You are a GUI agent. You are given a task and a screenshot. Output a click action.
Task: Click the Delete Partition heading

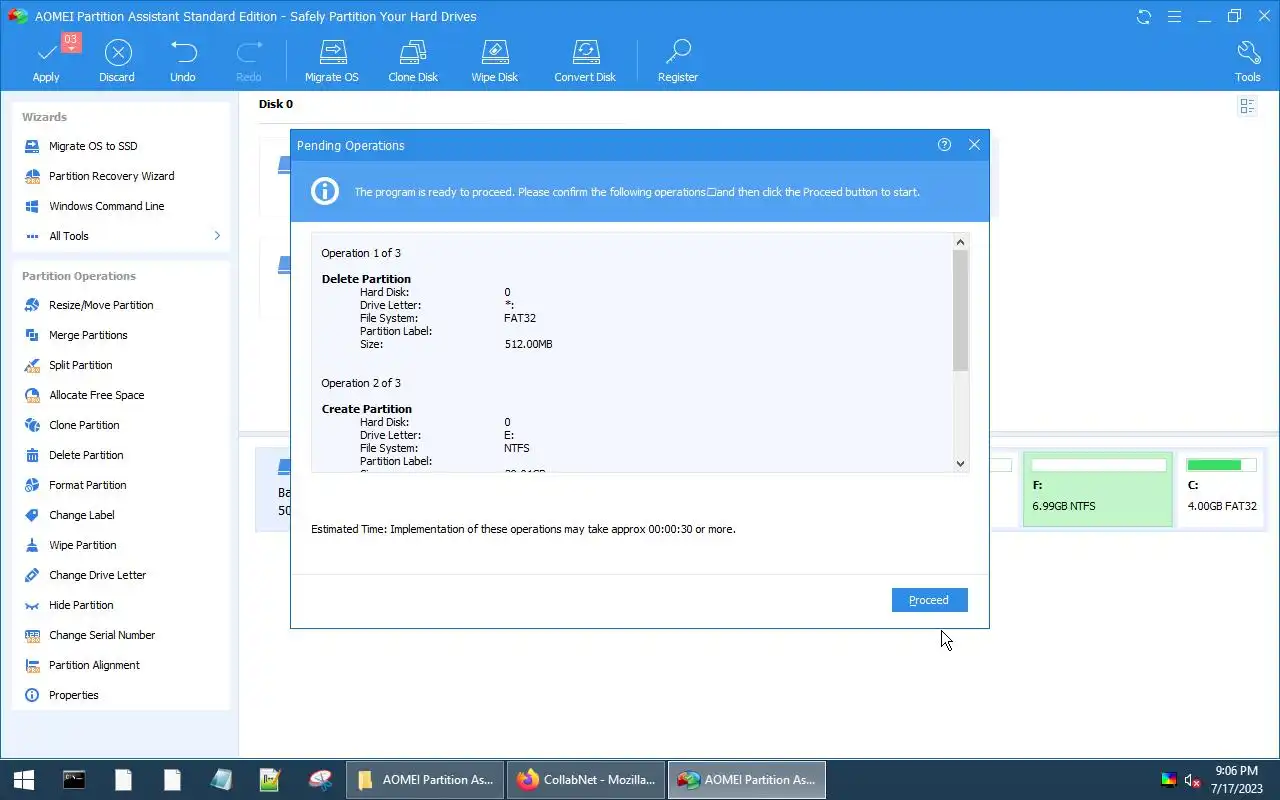point(366,279)
